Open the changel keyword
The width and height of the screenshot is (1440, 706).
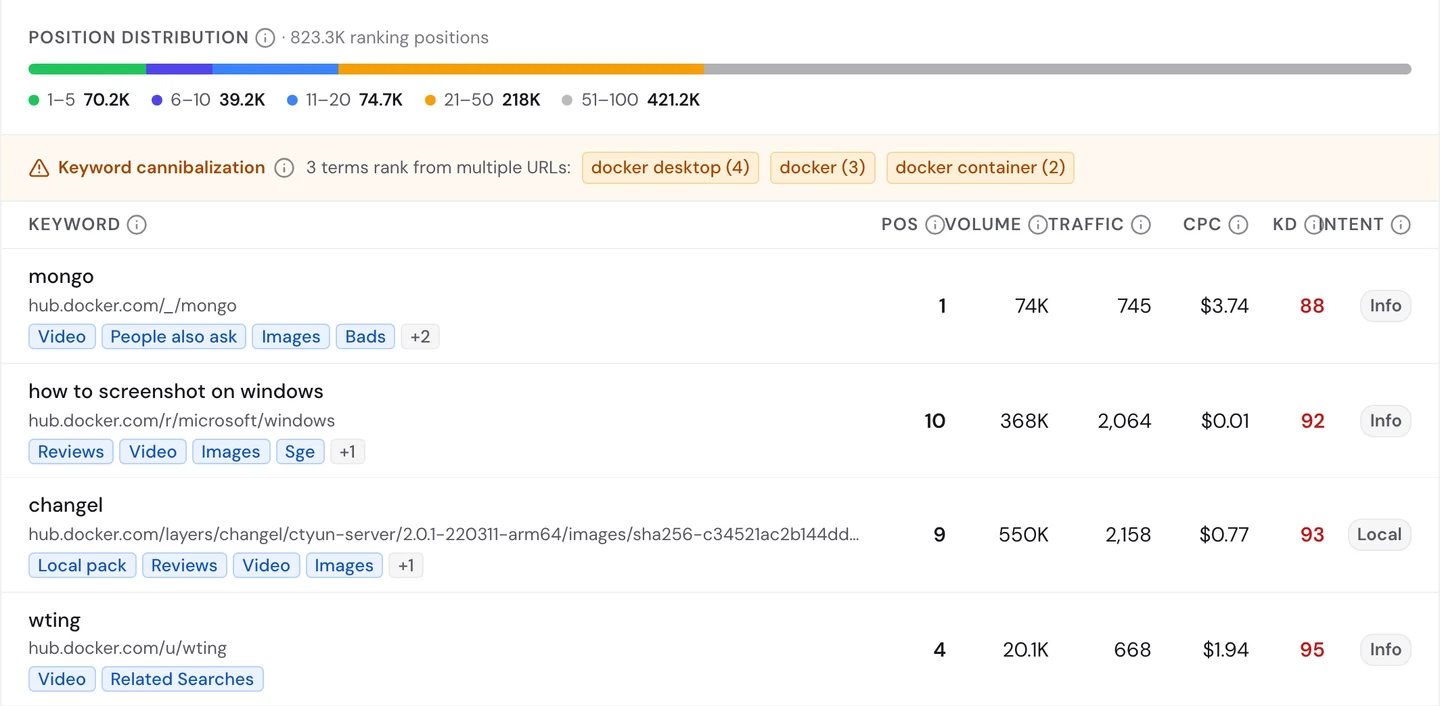coord(65,505)
